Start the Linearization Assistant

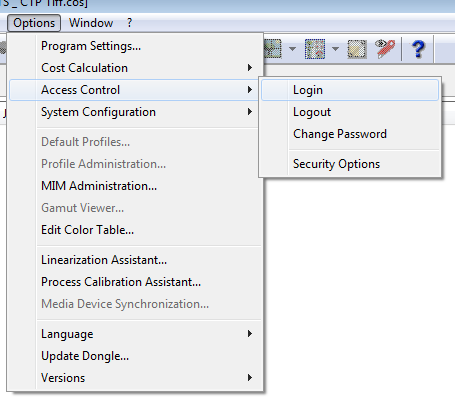[x=136, y=260]
